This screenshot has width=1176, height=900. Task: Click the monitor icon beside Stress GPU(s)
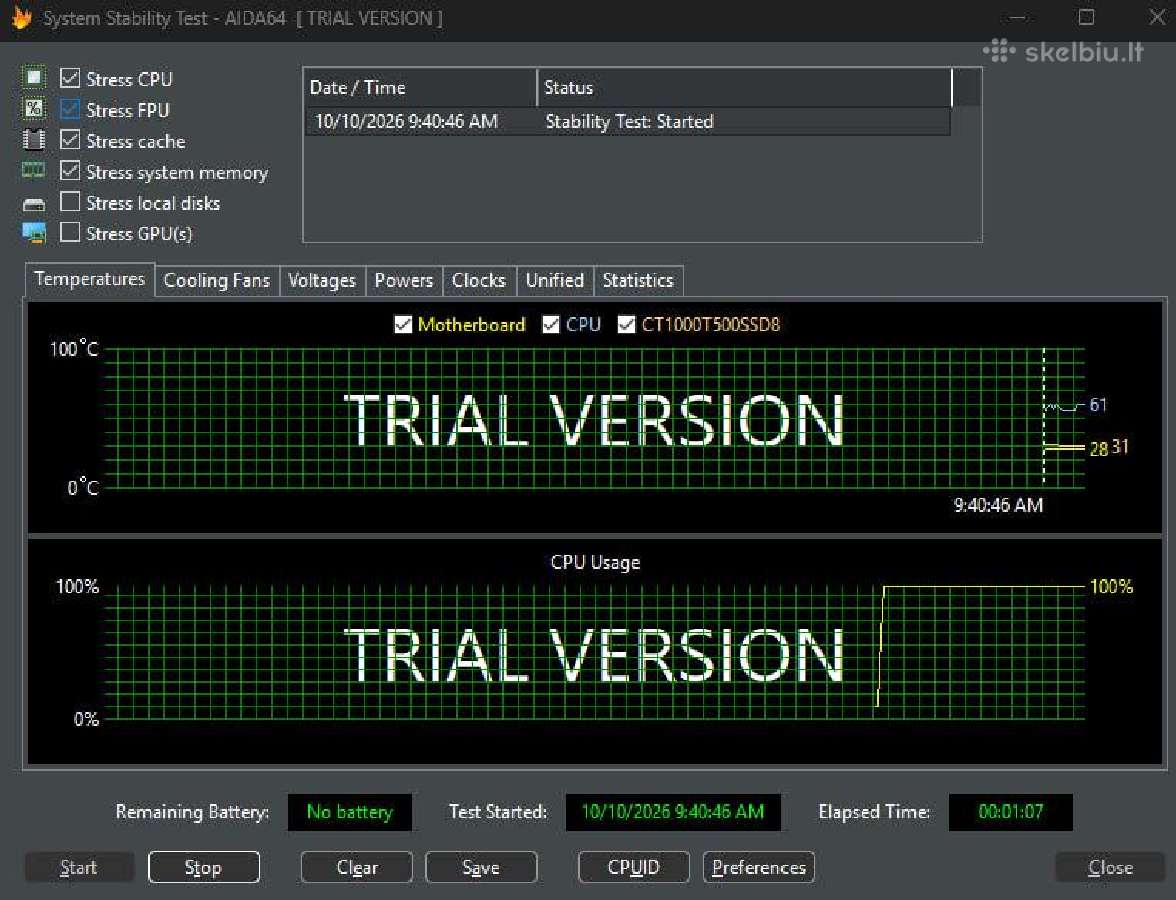34,232
